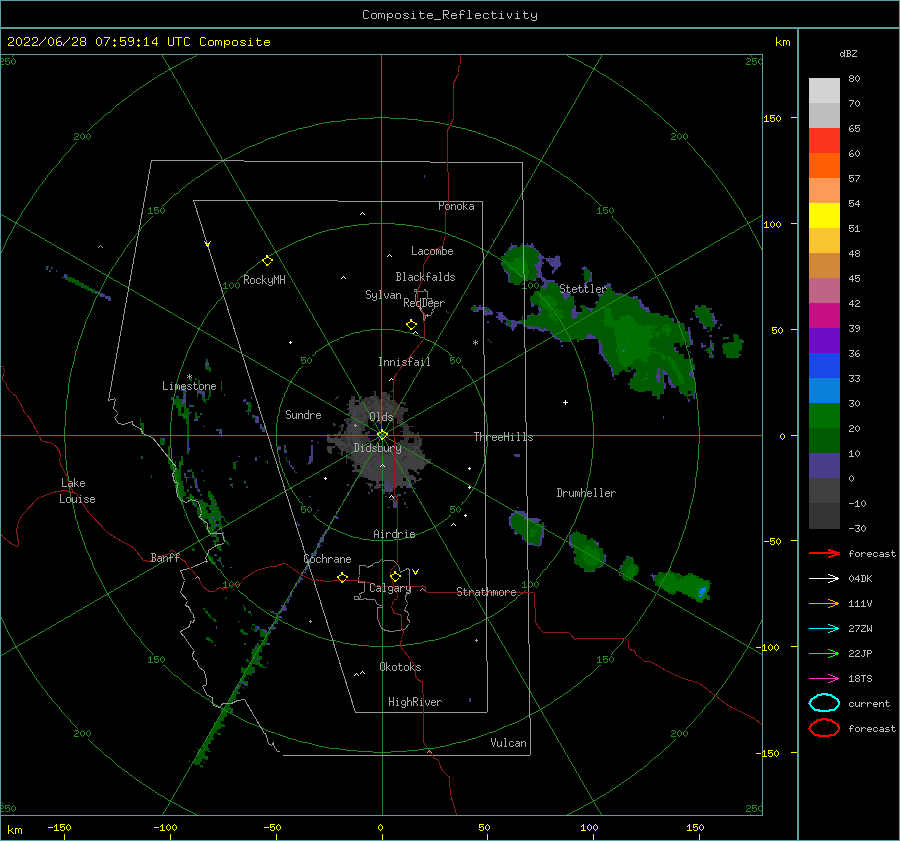
Task: Click the Okotoks city label
Action: (400, 667)
